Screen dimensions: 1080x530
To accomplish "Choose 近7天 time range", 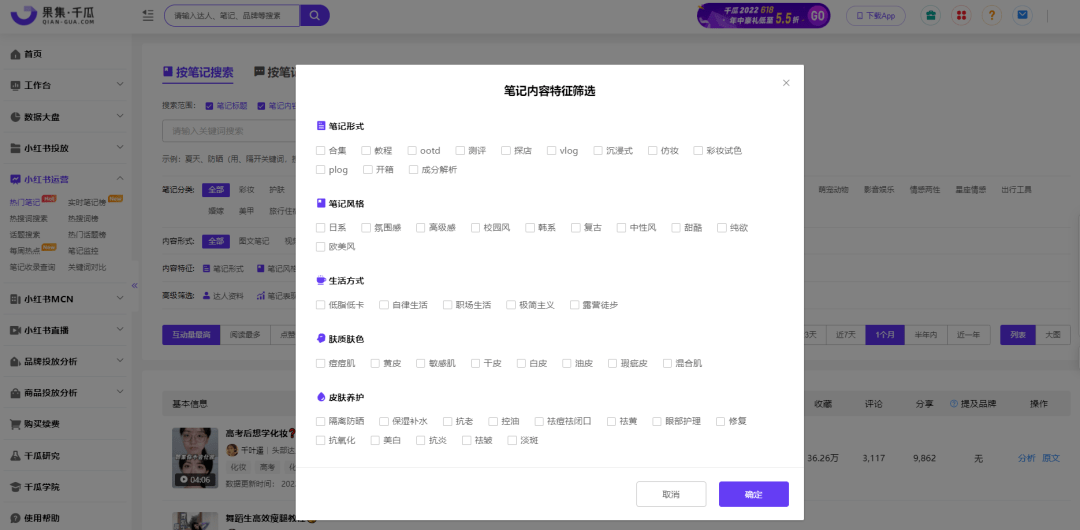I will [846, 335].
